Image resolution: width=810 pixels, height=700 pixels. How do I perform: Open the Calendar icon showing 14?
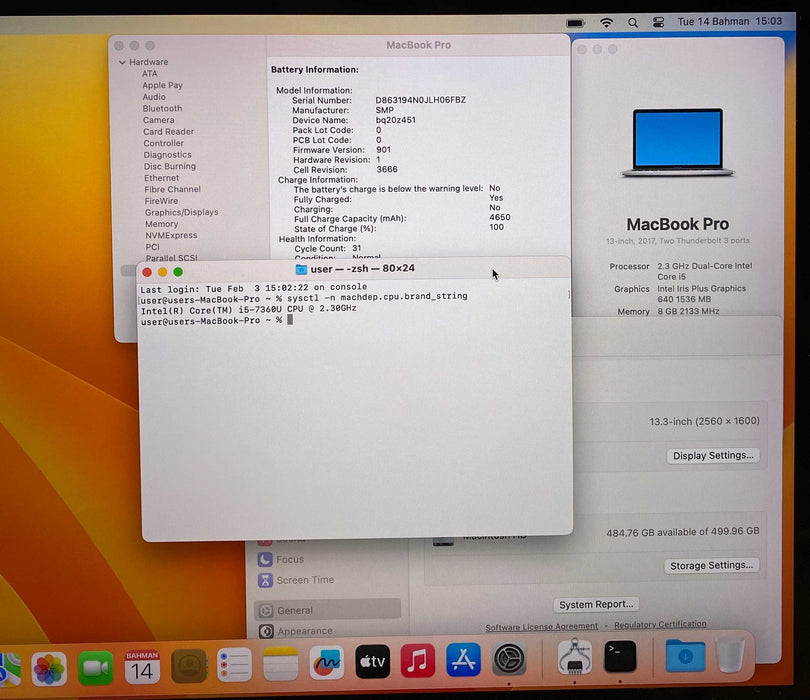pyautogui.click(x=142, y=666)
